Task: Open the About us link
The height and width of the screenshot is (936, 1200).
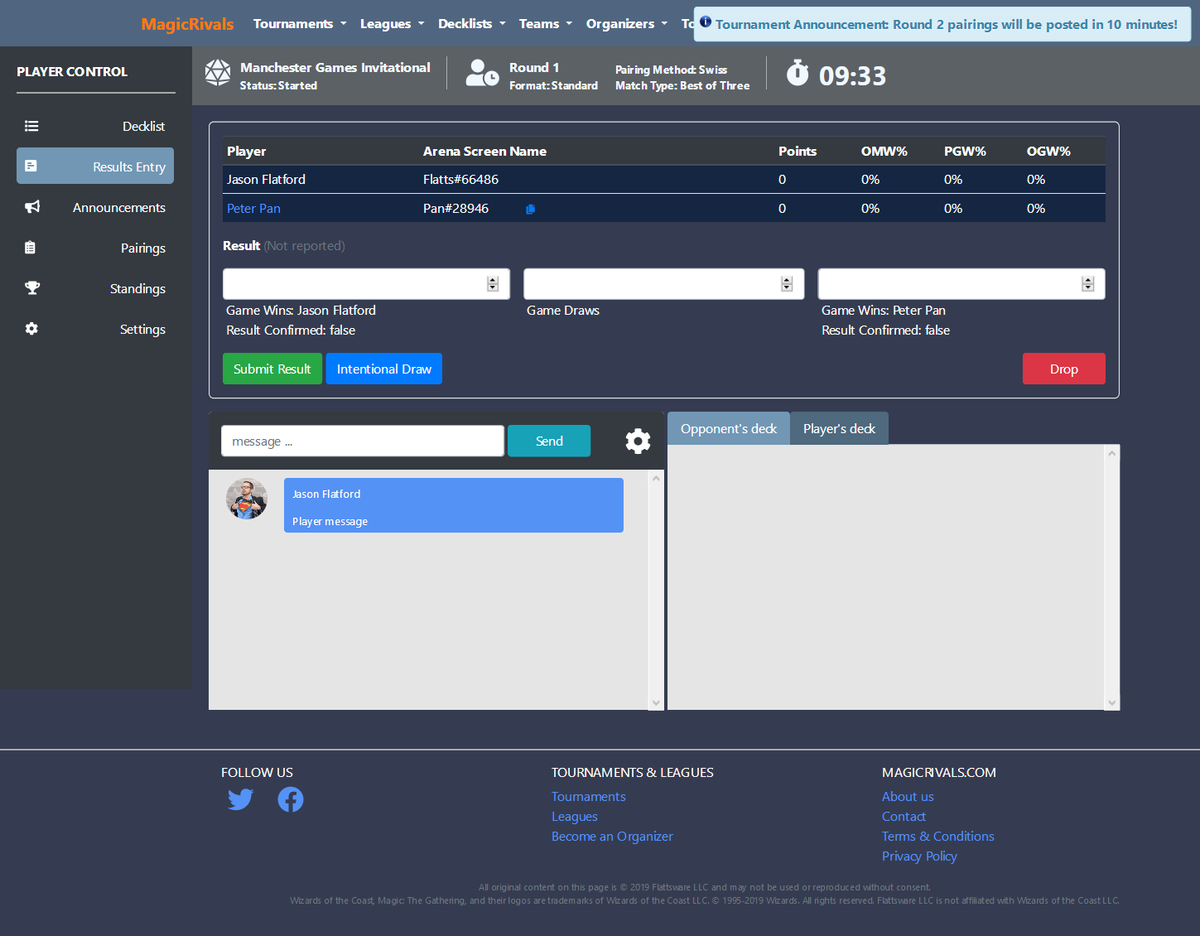Action: click(x=908, y=796)
